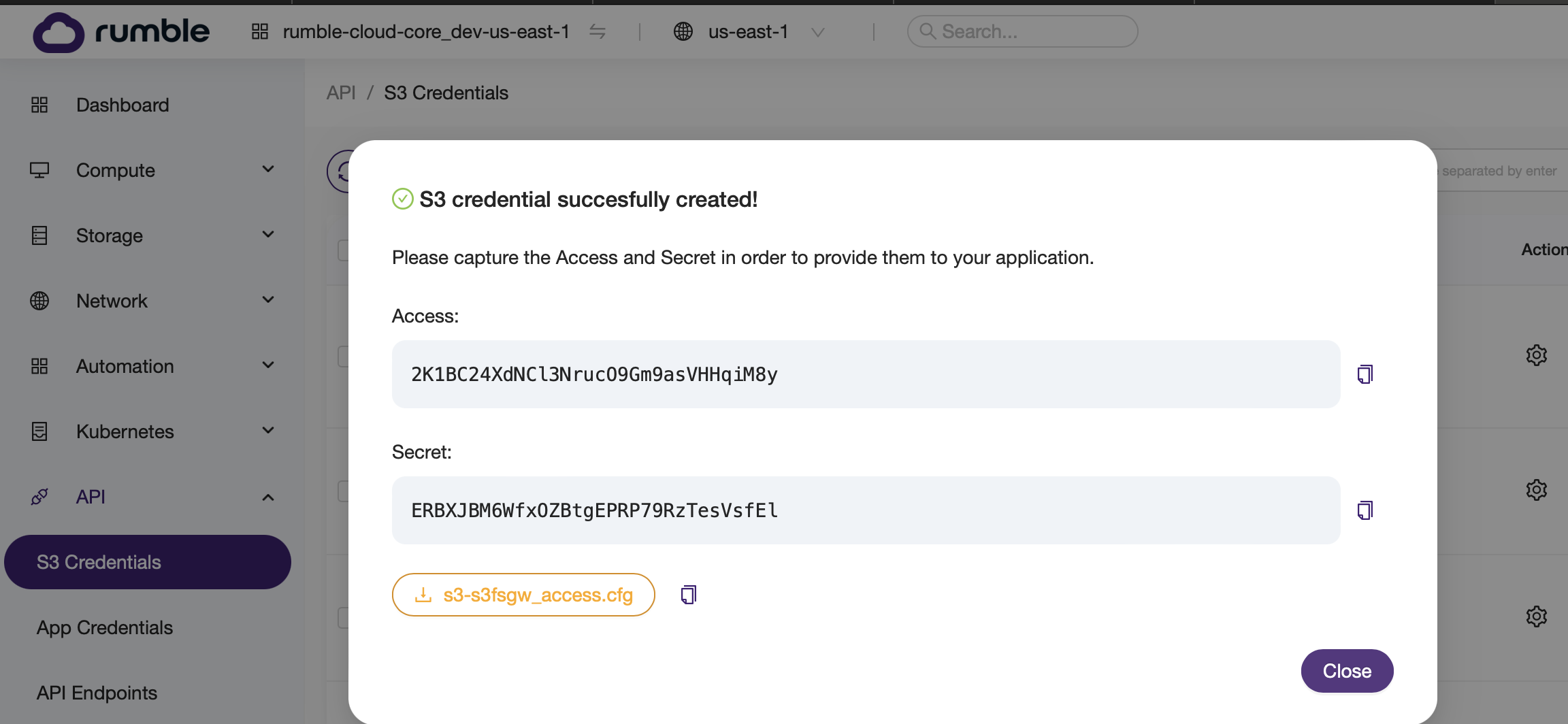
Task: Copy the Access key value
Action: click(1365, 374)
